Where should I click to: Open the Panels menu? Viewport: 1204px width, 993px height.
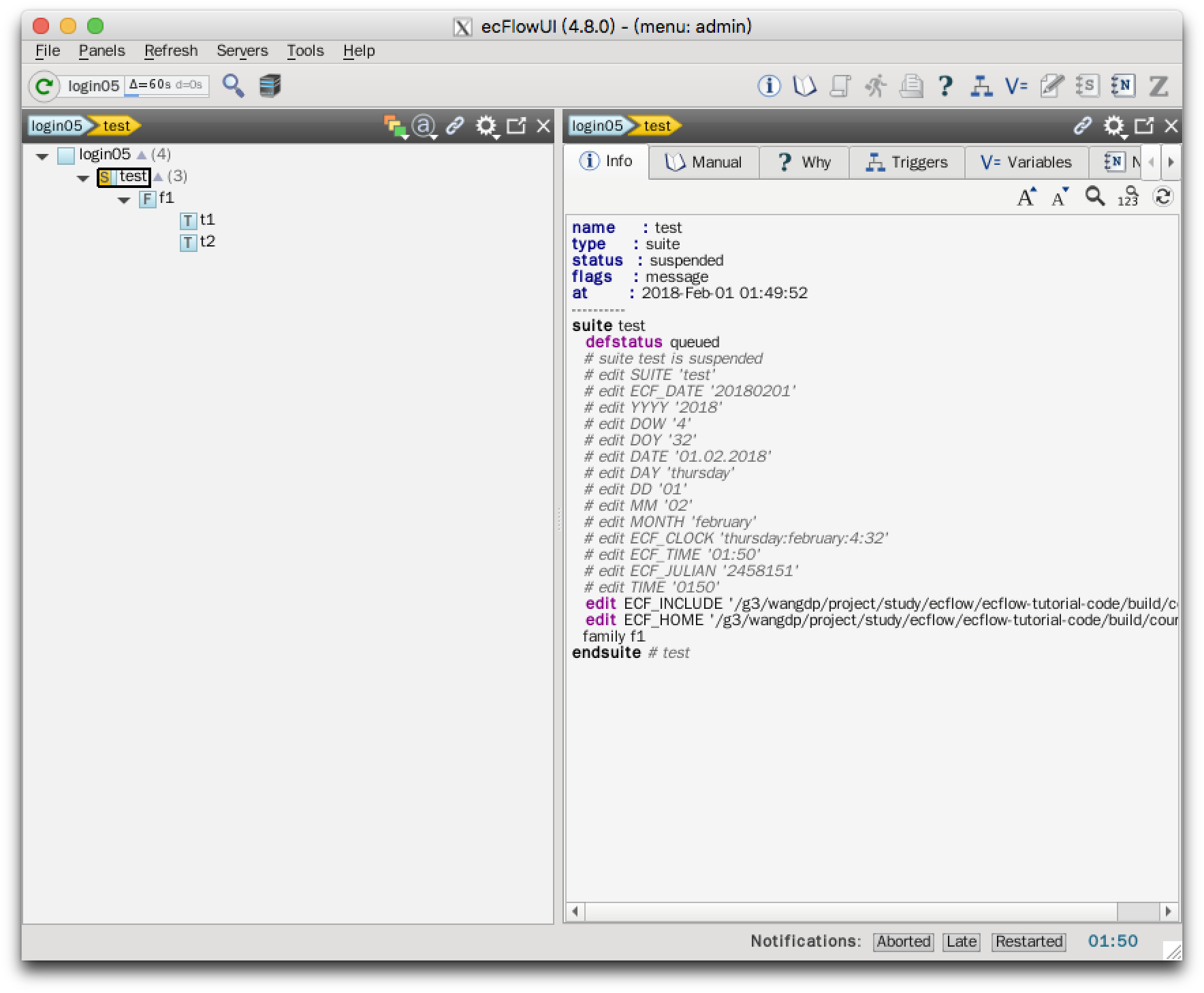102,51
